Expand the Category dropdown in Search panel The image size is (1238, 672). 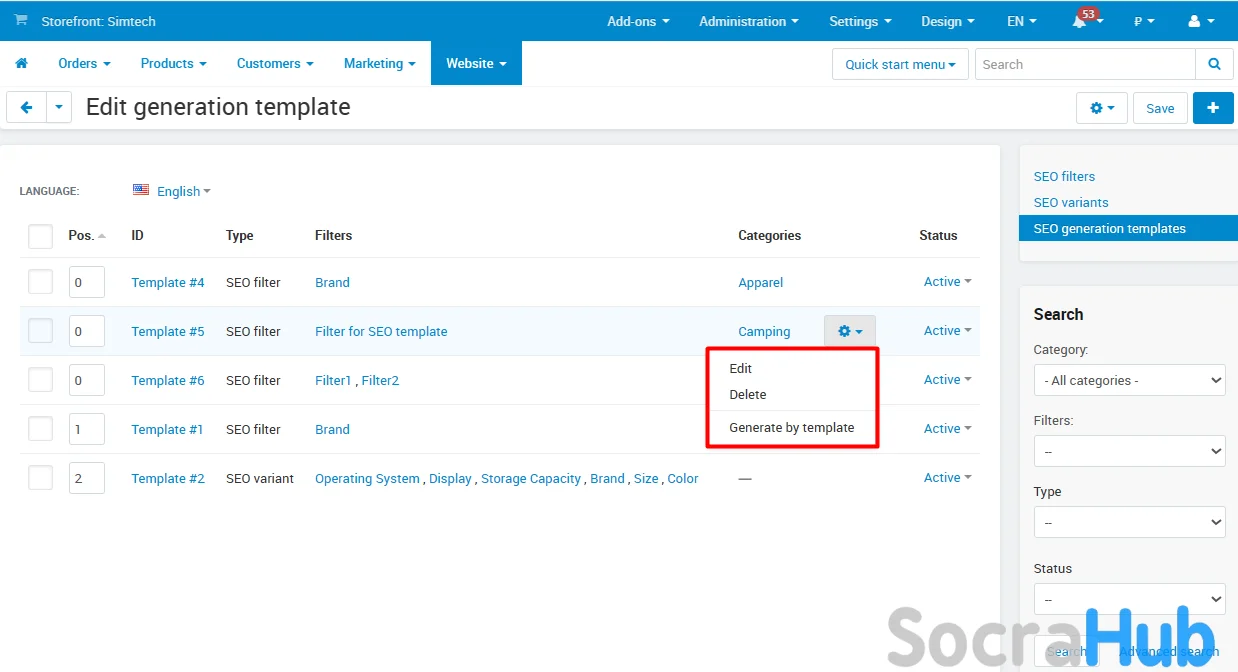click(1129, 380)
